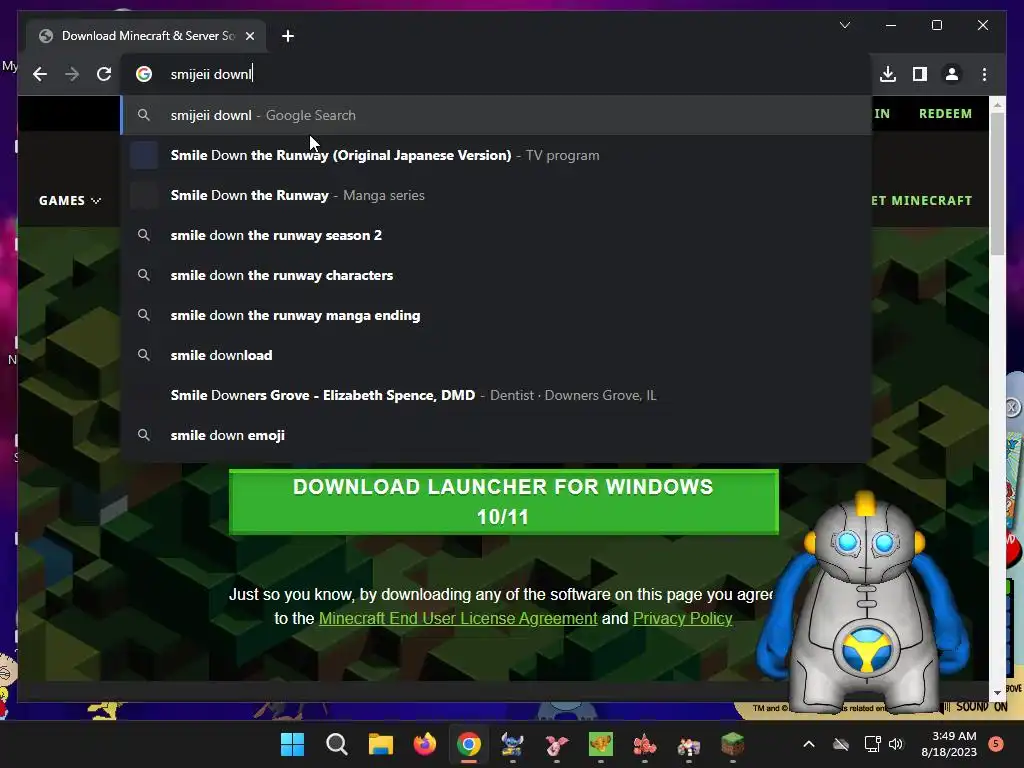Click the green-square lion taskbar icon
1024x768 pixels.
[601, 744]
